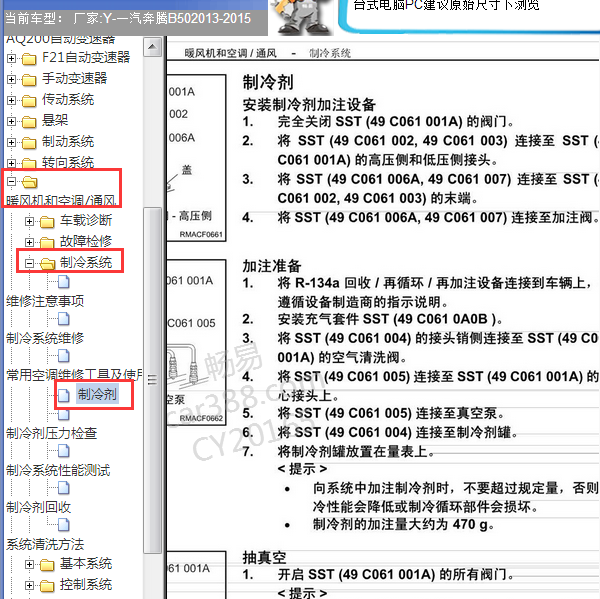
Task: Click breadcrumb 暖风机和空调 / 通风
Action: [230, 53]
